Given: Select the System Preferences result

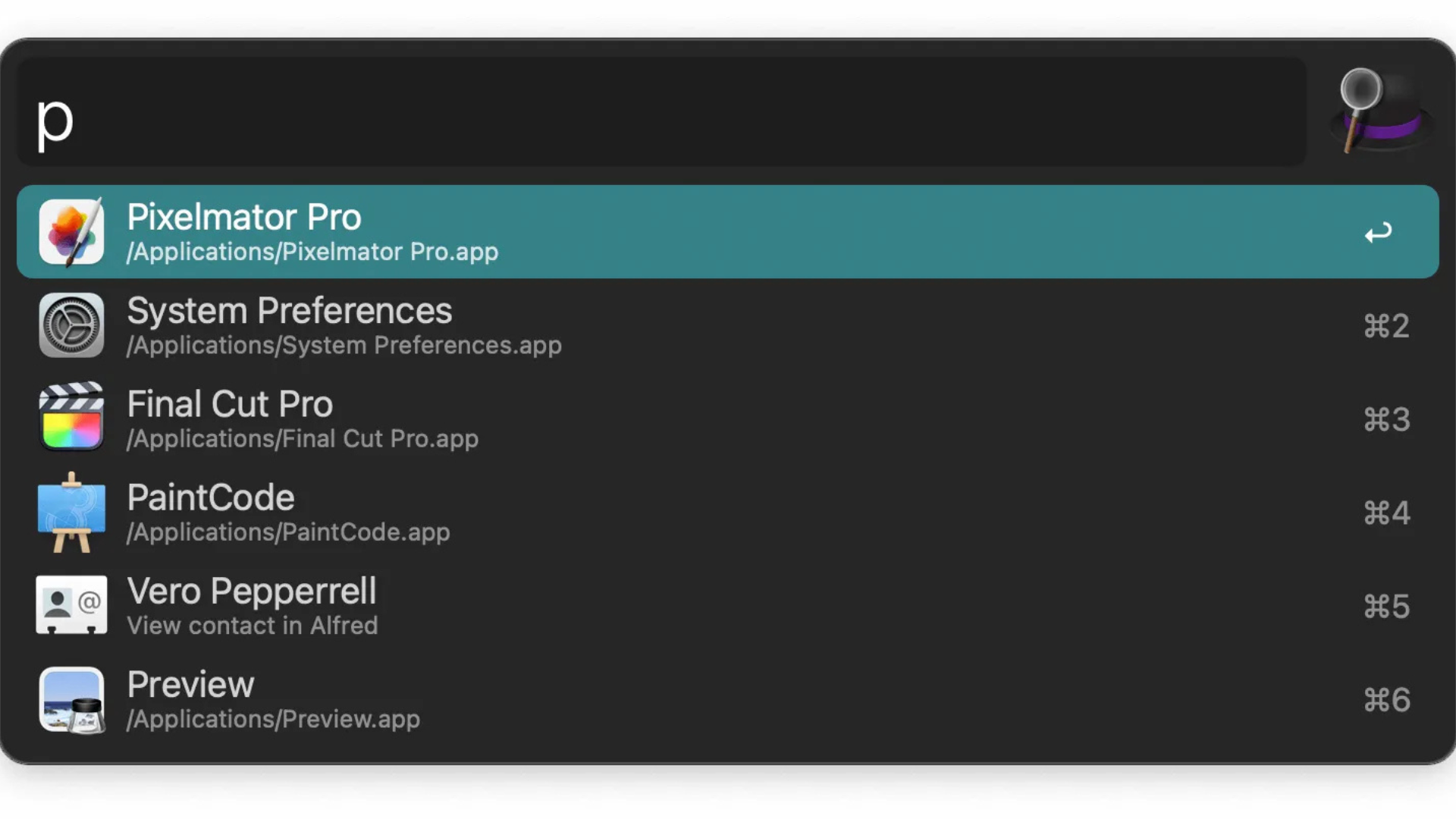Looking at the screenshot, I should pyautogui.click(x=289, y=311).
